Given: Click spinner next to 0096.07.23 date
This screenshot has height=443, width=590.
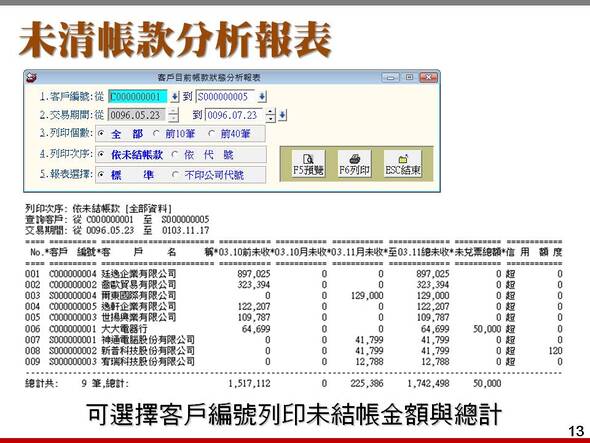Looking at the screenshot, I should (270, 115).
